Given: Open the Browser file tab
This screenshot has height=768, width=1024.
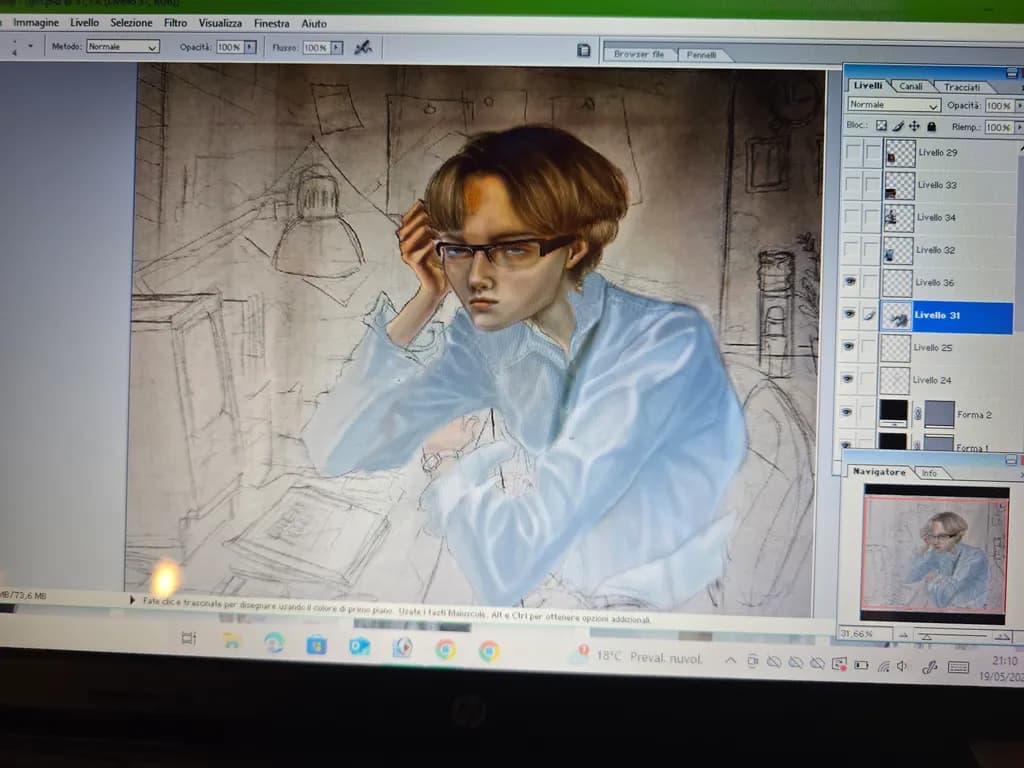Looking at the screenshot, I should 639,54.
